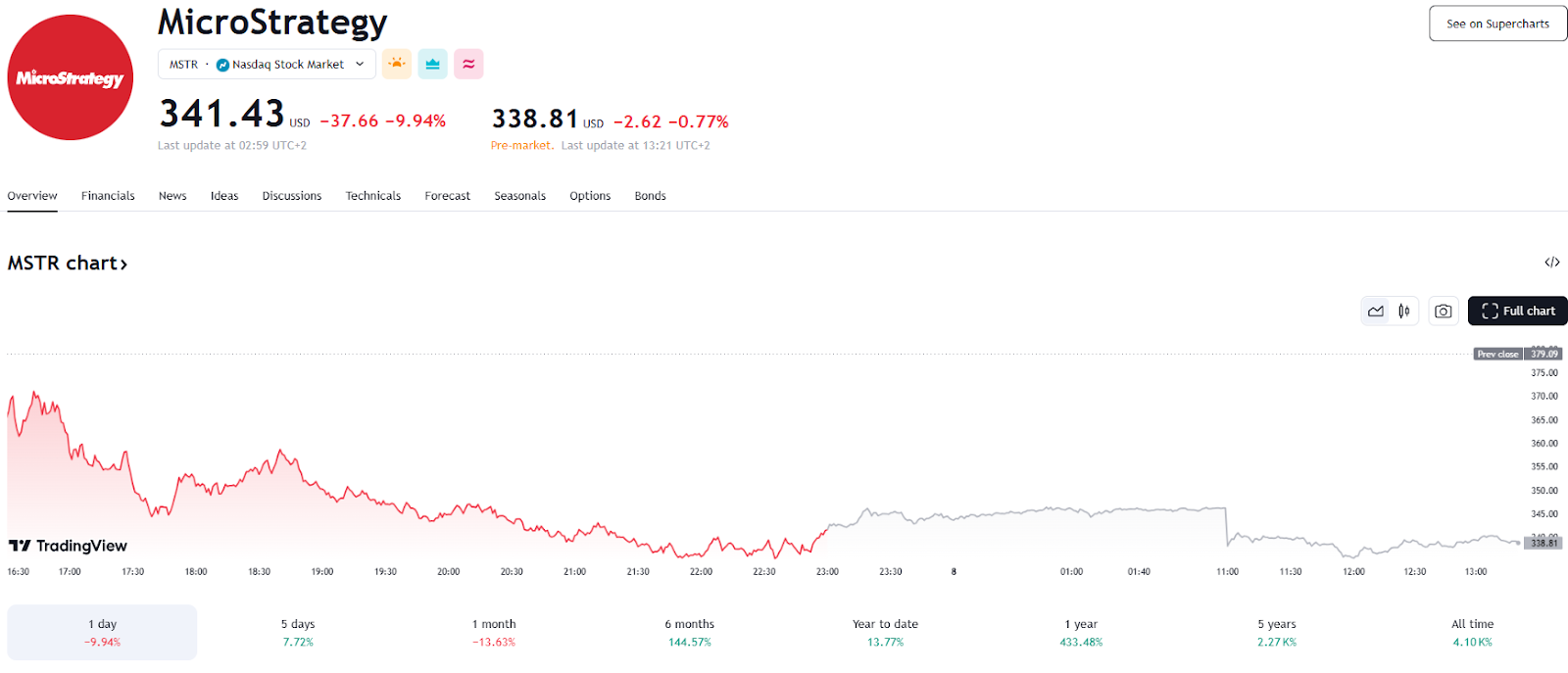Click the Pre-market label text
The image size is (1568, 673).
(x=521, y=145)
